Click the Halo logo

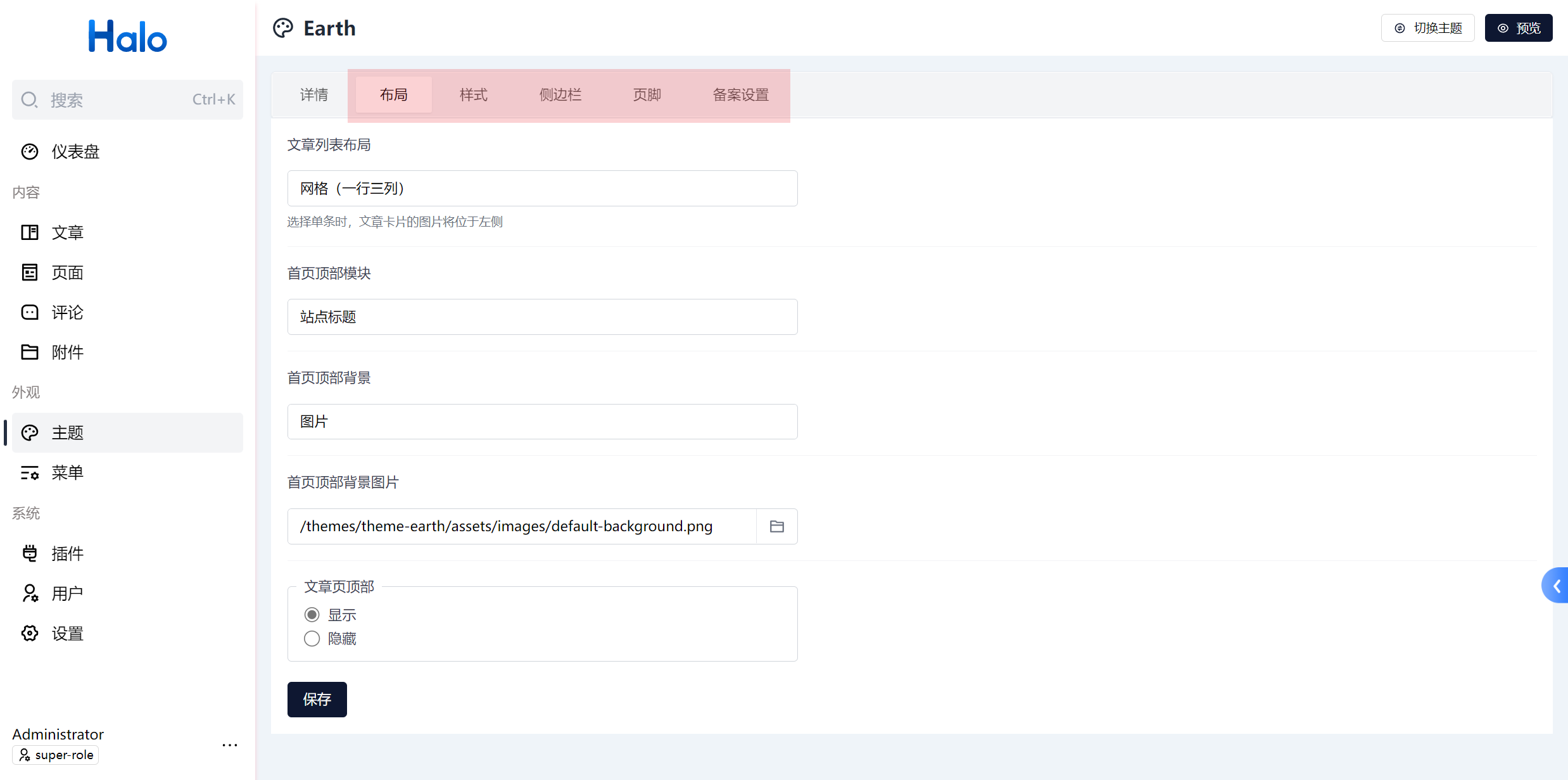[127, 36]
